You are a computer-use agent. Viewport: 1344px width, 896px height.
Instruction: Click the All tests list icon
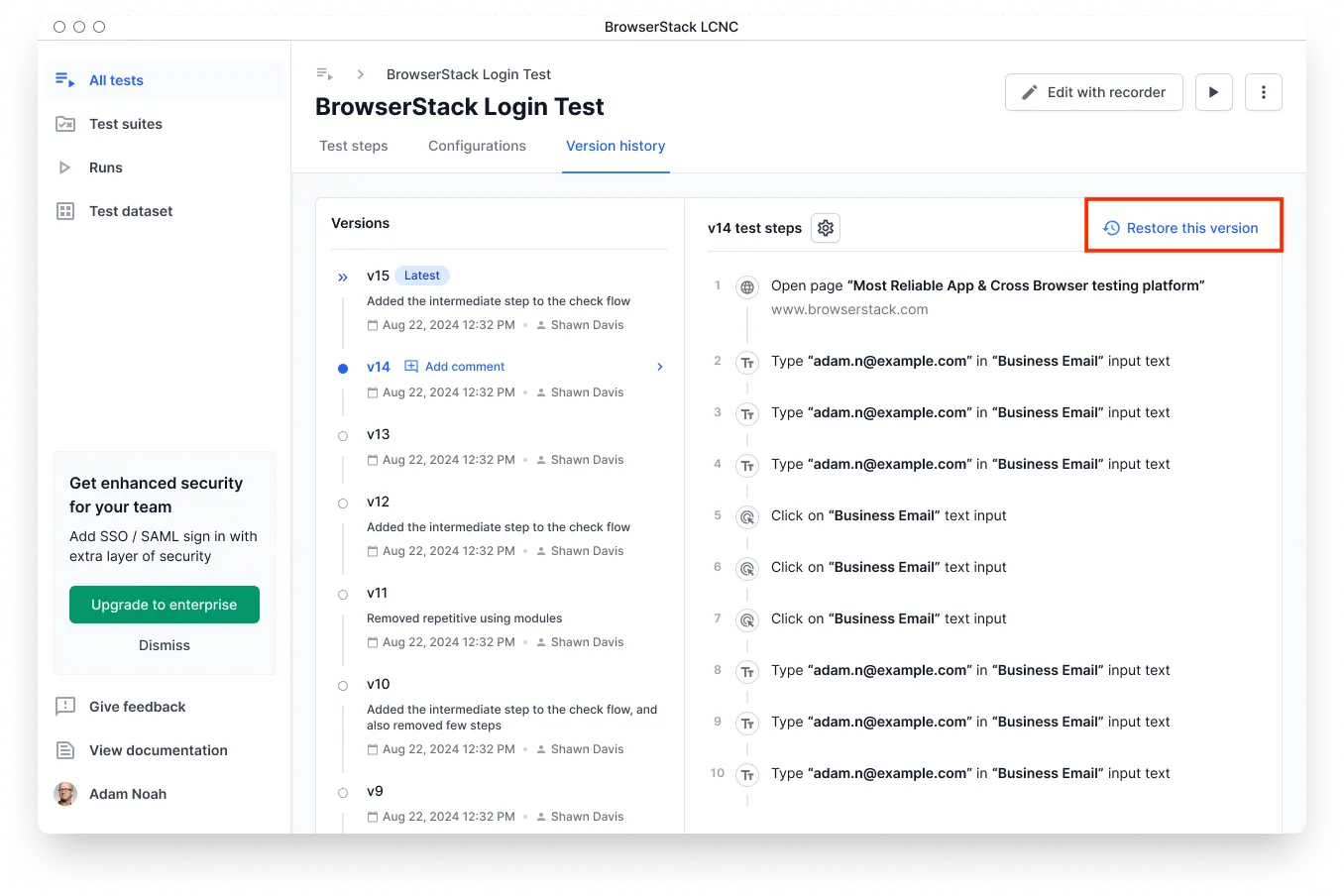65,80
